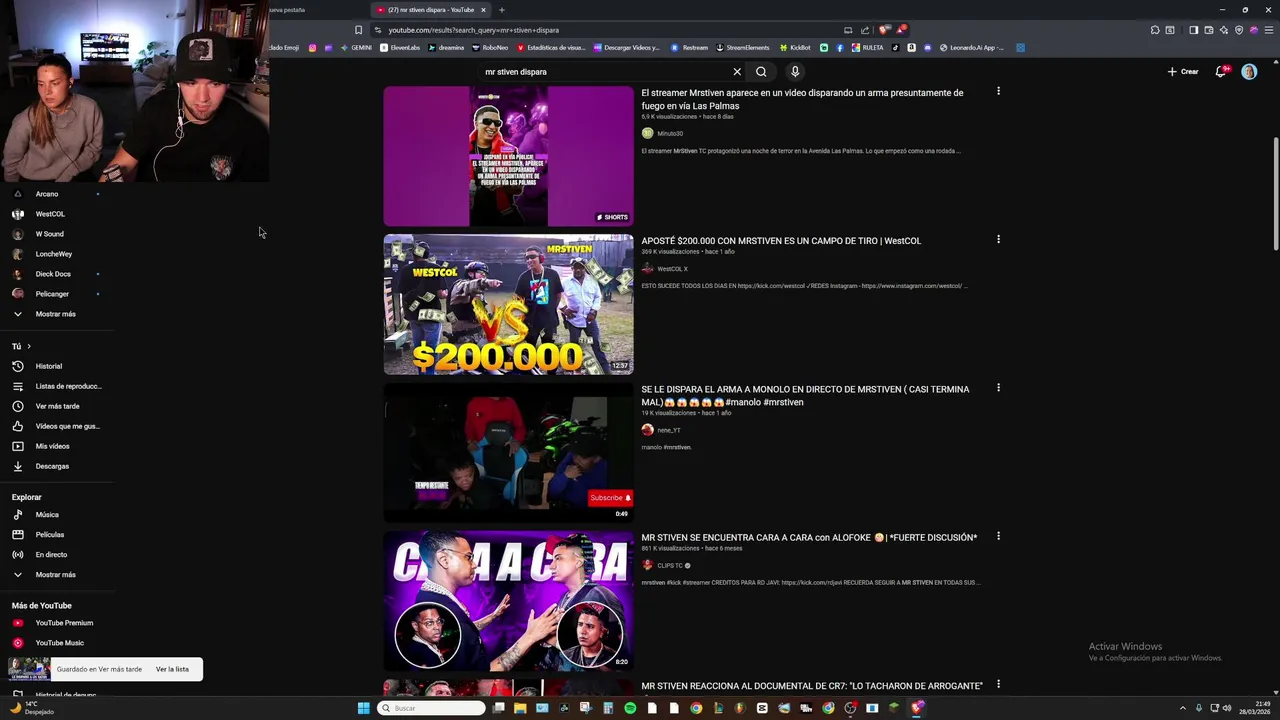Open the StreamElements bookmark

click(x=742, y=47)
